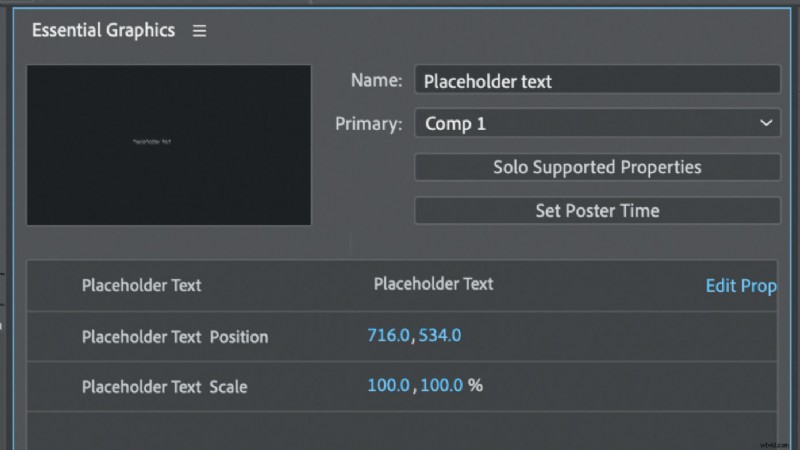The width and height of the screenshot is (800, 450).
Task: Select the Placeholder Text Position property row
Action: click(x=175, y=337)
